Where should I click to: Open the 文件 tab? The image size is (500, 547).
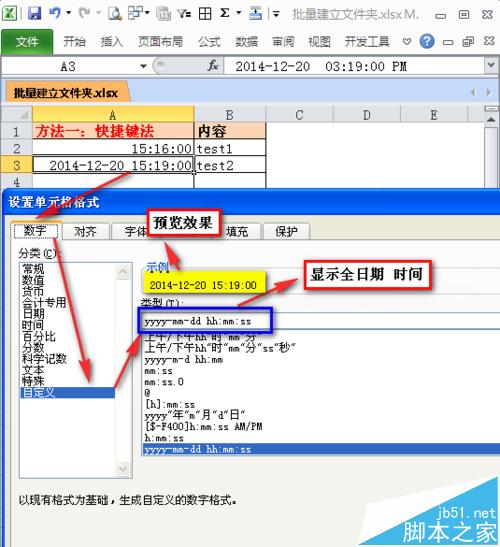click(27, 42)
